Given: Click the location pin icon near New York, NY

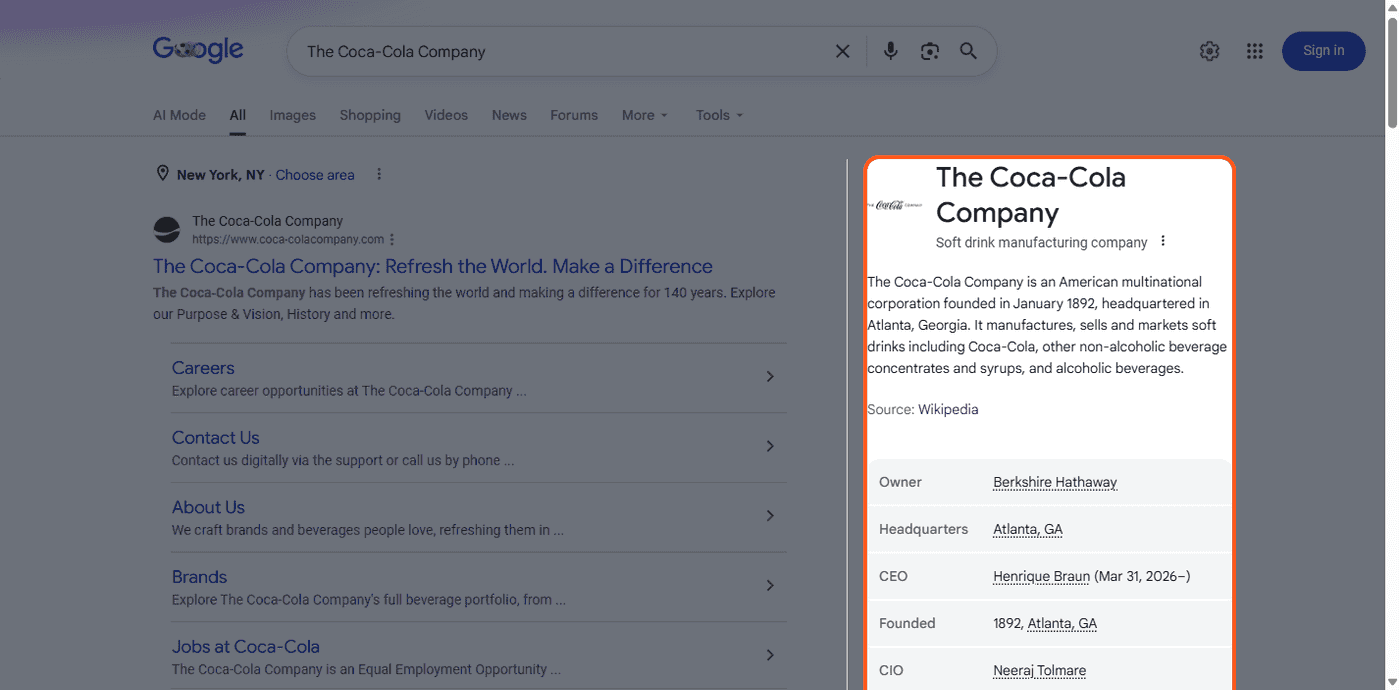Looking at the screenshot, I should point(162,174).
